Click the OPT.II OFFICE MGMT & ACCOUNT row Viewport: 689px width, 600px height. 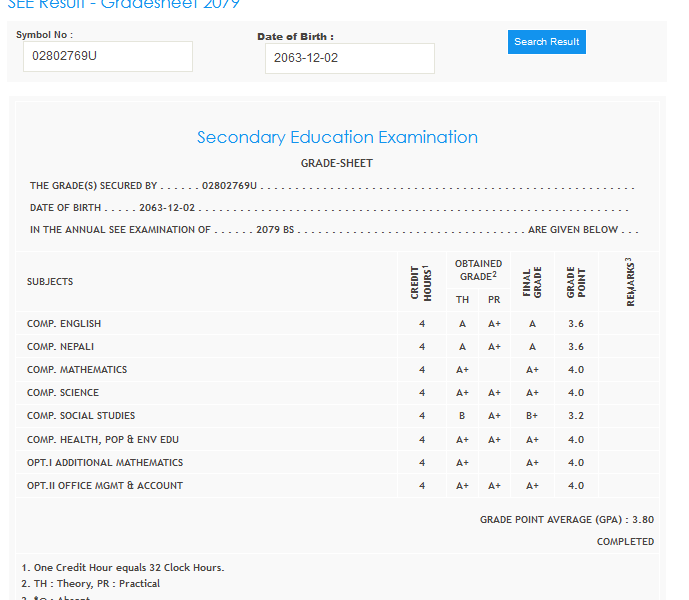[105, 486]
